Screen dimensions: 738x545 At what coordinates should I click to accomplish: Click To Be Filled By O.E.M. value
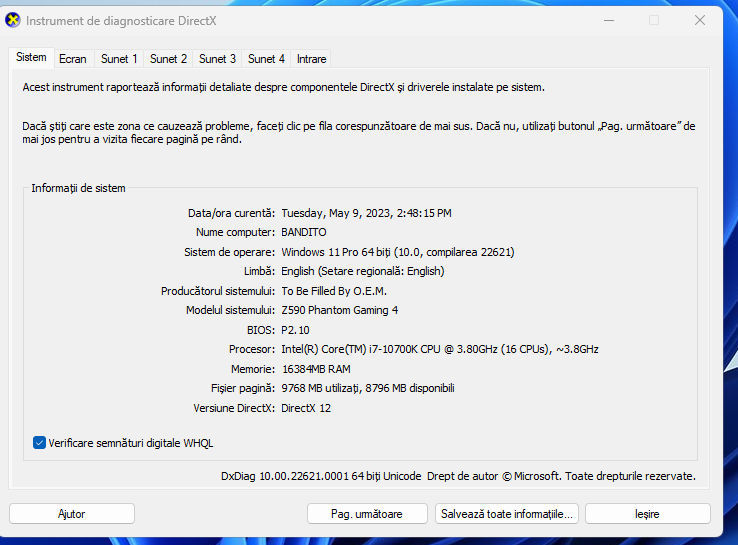tap(334, 291)
